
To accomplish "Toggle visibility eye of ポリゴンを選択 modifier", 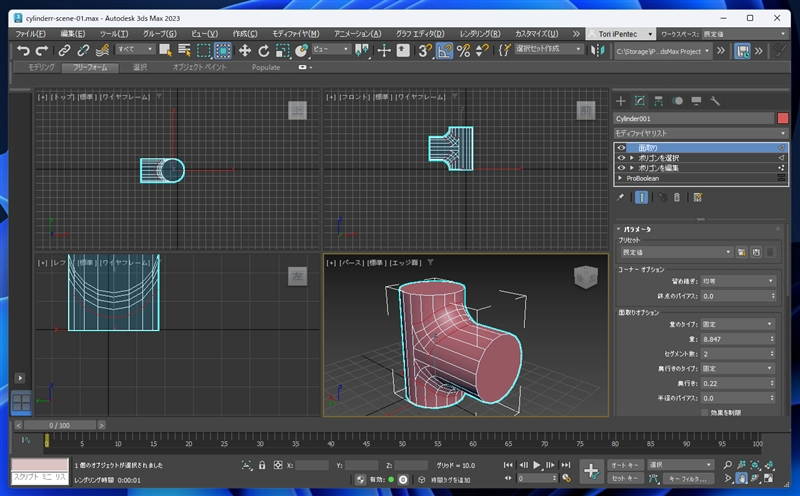I will pos(621,158).
